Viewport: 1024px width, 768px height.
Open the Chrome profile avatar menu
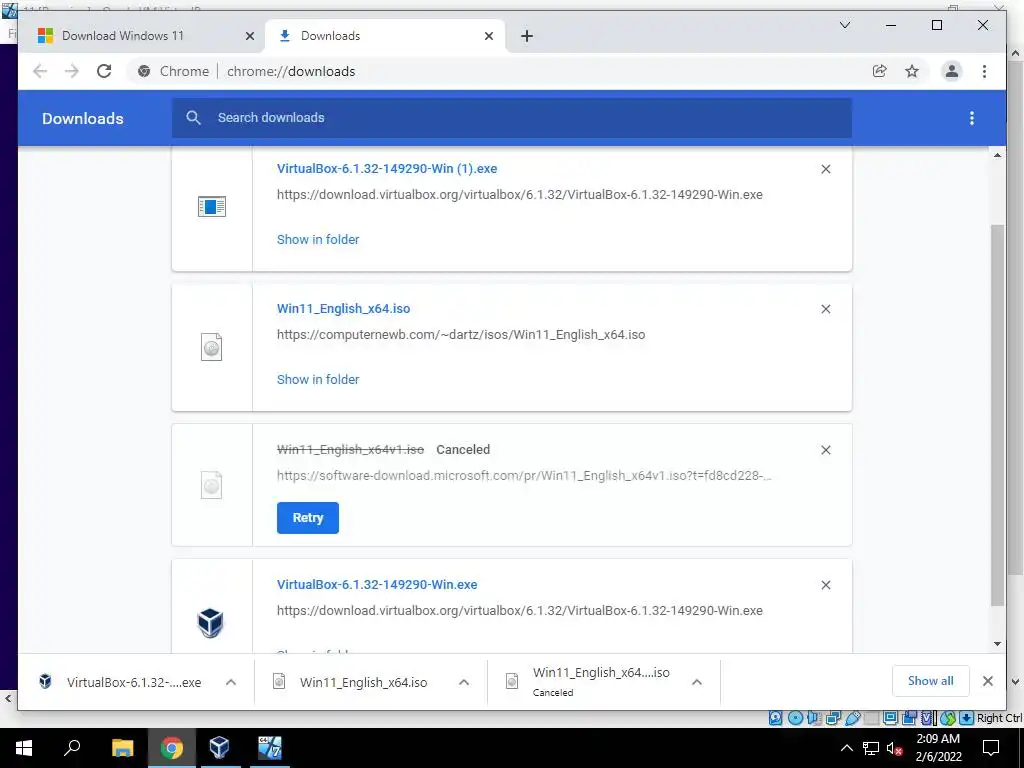tap(952, 71)
